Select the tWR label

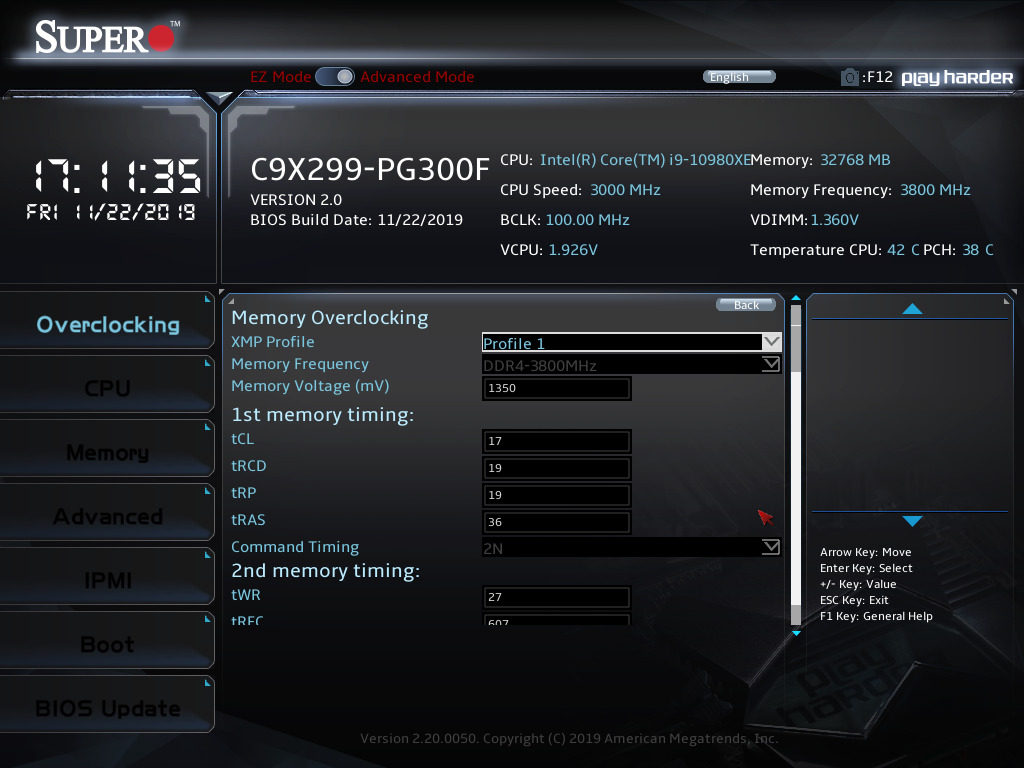pyautogui.click(x=246, y=595)
